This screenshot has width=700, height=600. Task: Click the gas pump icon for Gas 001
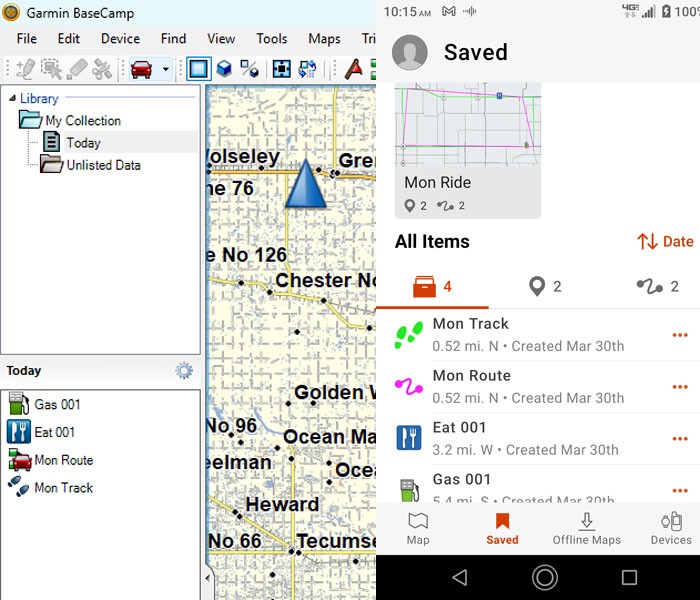[19, 404]
